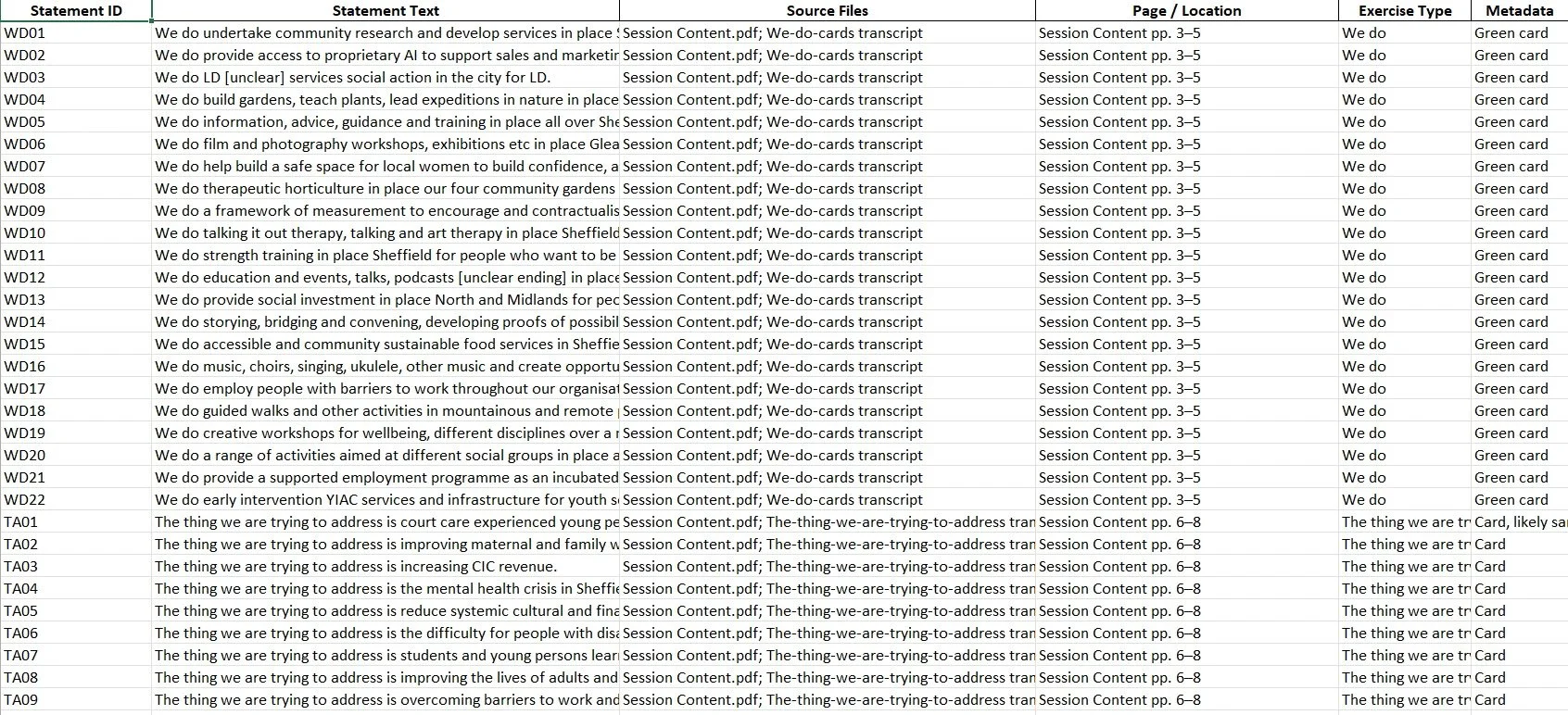Click Exercise Type cell in row TA07
The width and height of the screenshot is (1568, 715).
point(1405,655)
